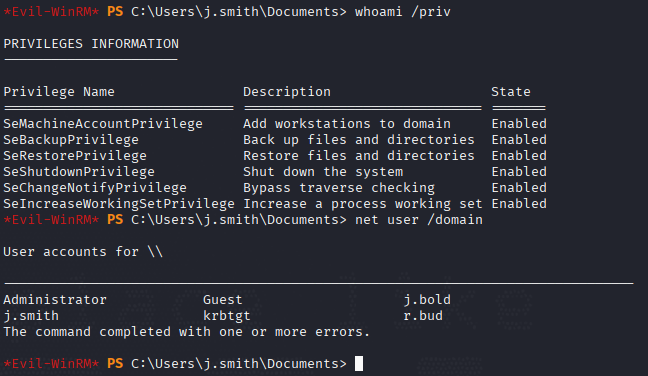The width and height of the screenshot is (648, 376).
Task: Click Enabled state of SeMachineAccountPrivilege row
Action: click(519, 124)
